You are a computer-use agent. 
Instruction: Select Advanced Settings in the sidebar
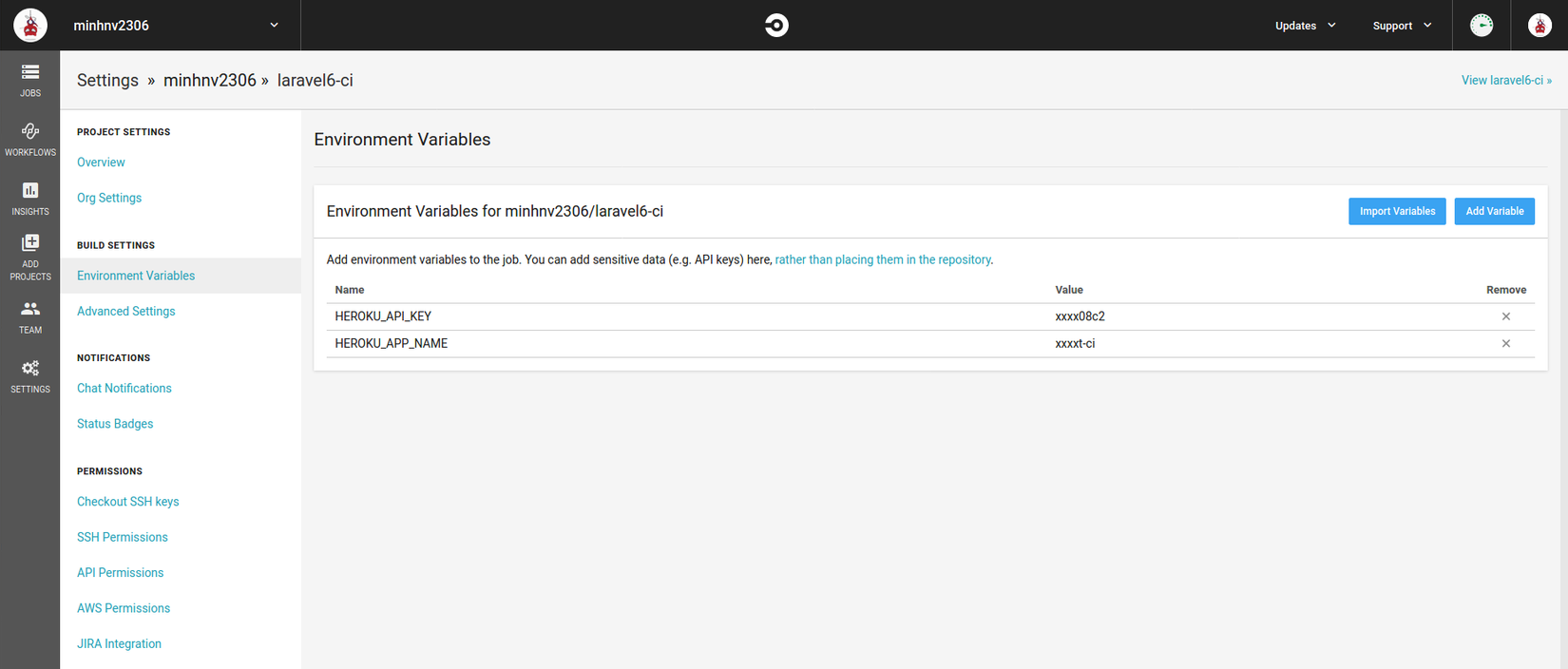pyautogui.click(x=126, y=312)
